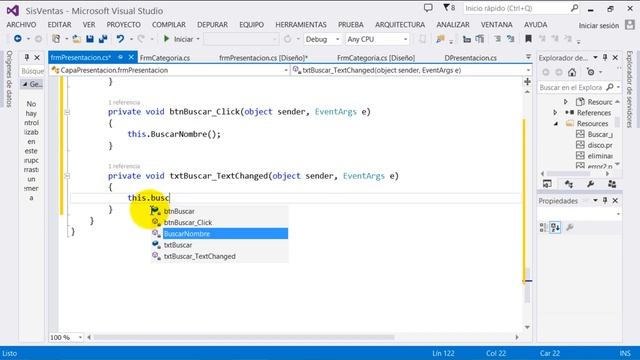
Task: Click the Navigate Backward arrow icon
Action: coord(18,39)
